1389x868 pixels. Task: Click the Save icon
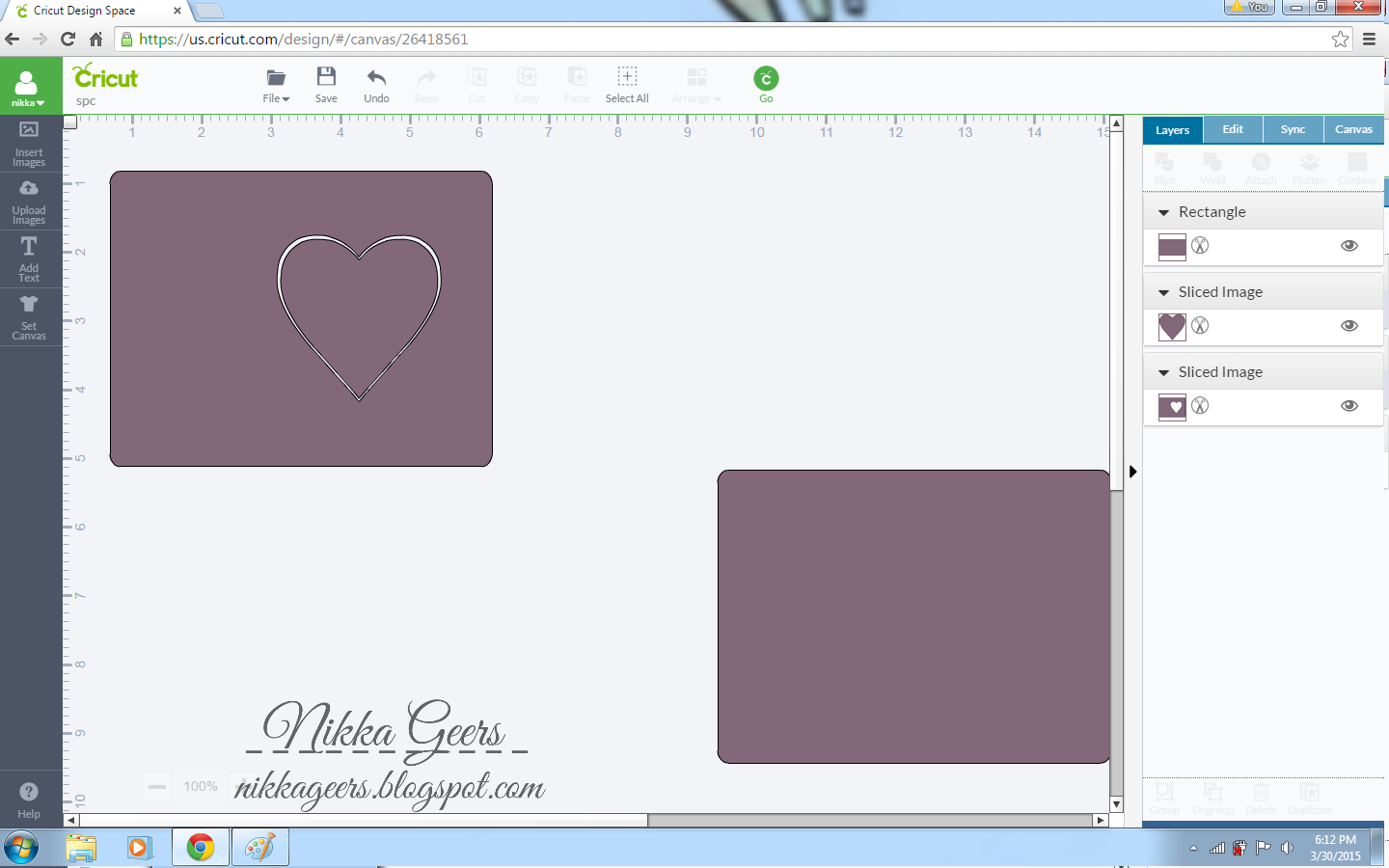click(326, 85)
